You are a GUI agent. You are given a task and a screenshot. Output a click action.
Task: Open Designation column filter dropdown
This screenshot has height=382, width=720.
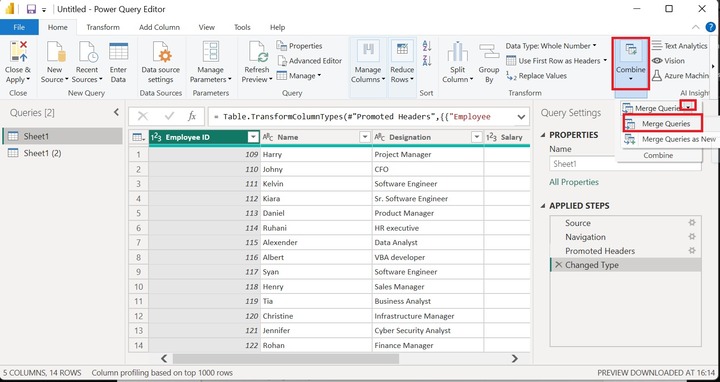pyautogui.click(x=477, y=137)
